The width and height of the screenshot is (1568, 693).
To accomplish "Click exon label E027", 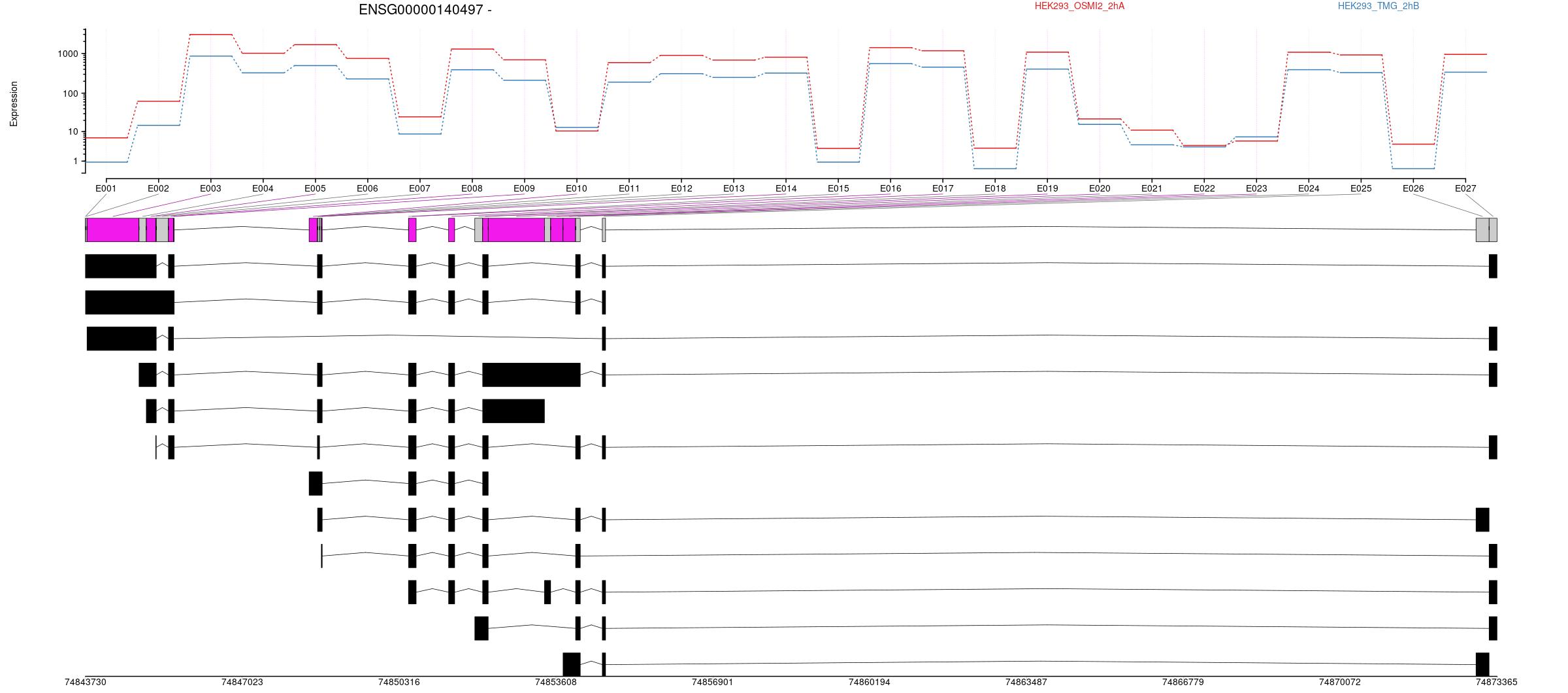I will point(1465,188).
